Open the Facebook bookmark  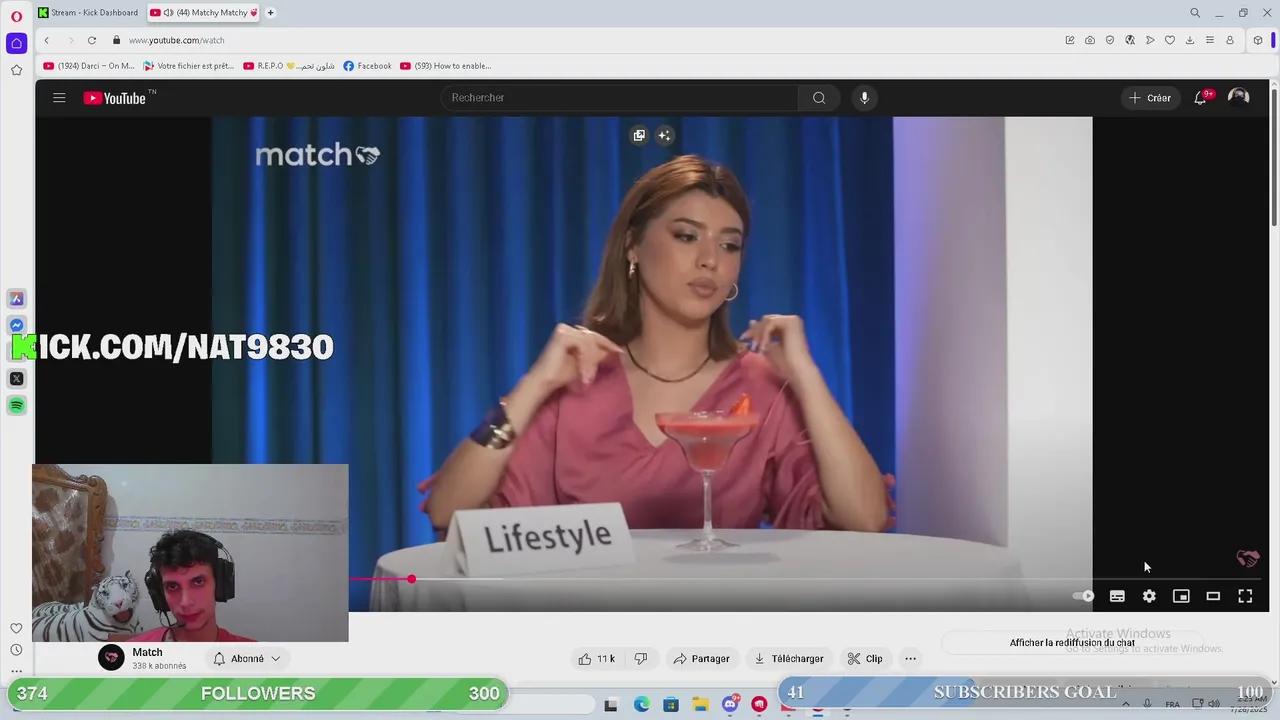pos(367,66)
